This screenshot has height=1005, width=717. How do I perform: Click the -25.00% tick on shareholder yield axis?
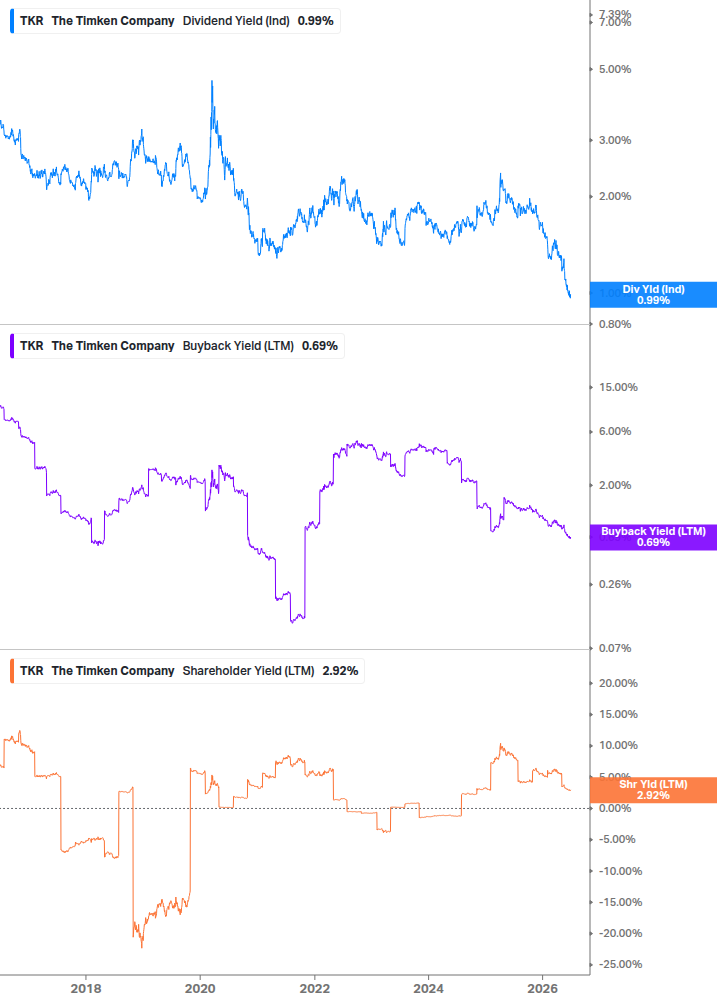620,965
